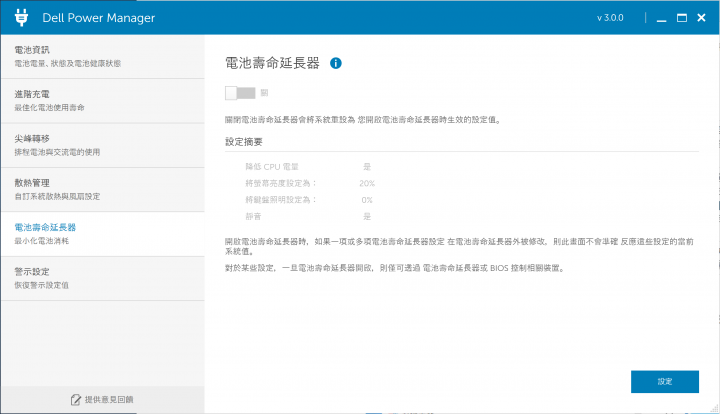This screenshot has width=720, height=414.
Task: Click the 提供意見回饋 link
Action: [x=109, y=400]
